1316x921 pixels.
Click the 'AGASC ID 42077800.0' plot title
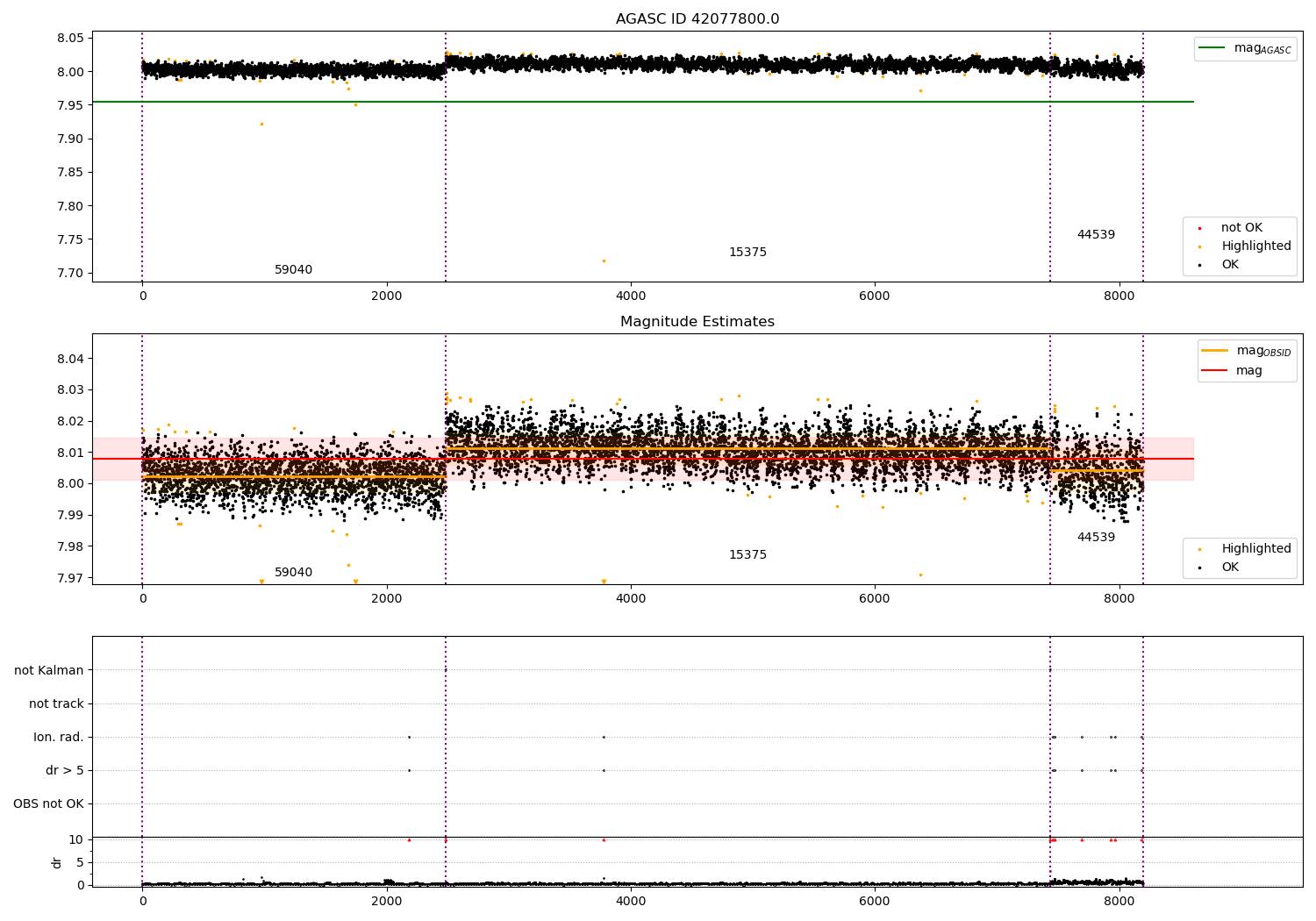pos(697,19)
